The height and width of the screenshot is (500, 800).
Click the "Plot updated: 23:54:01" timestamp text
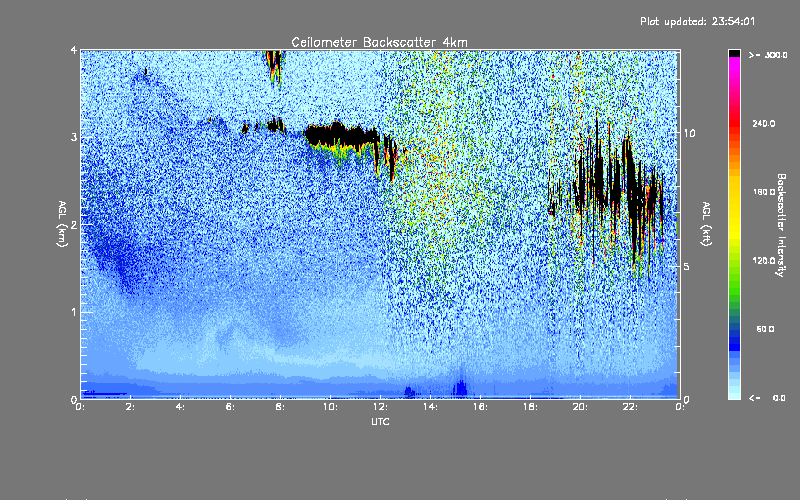697,21
